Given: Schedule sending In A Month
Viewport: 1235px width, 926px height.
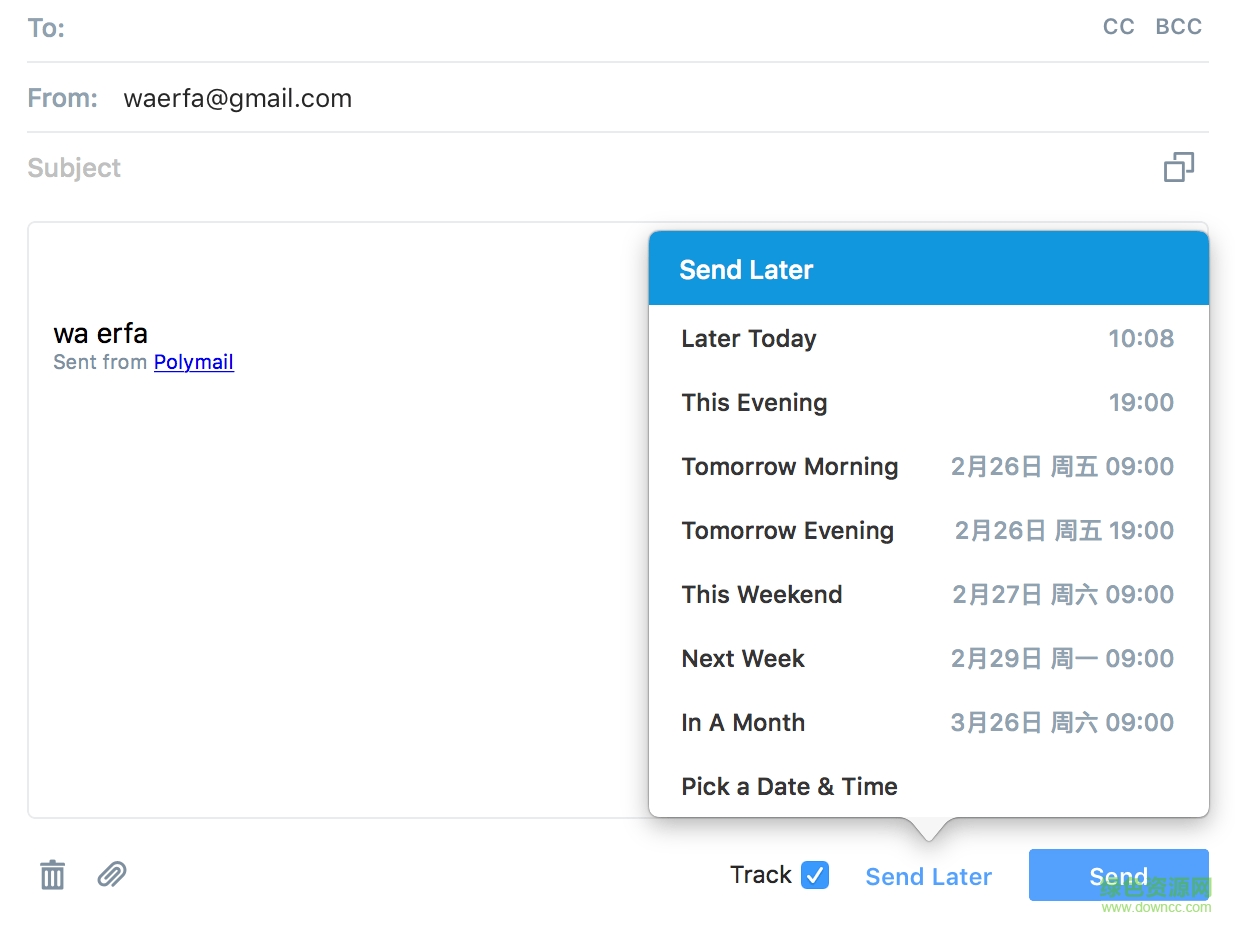Looking at the screenshot, I should click(x=928, y=723).
